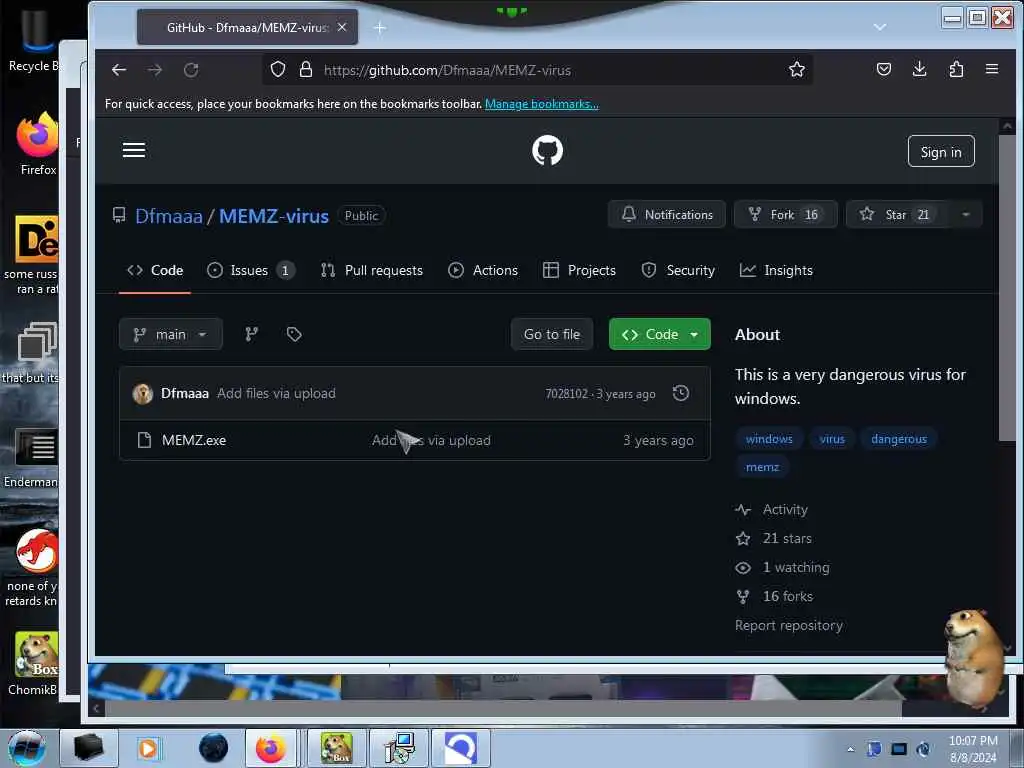
Task: Open the Firefox desktop shortcut
Action: coord(38,144)
